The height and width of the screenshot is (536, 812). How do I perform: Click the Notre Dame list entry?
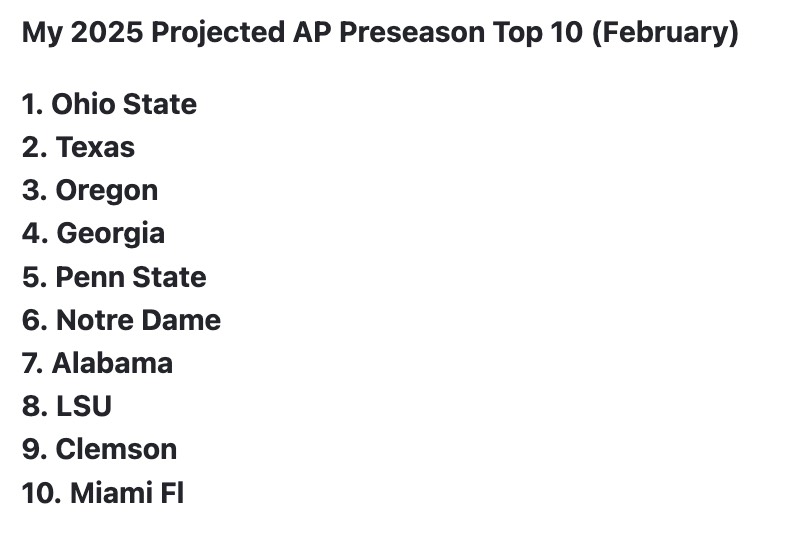138,320
